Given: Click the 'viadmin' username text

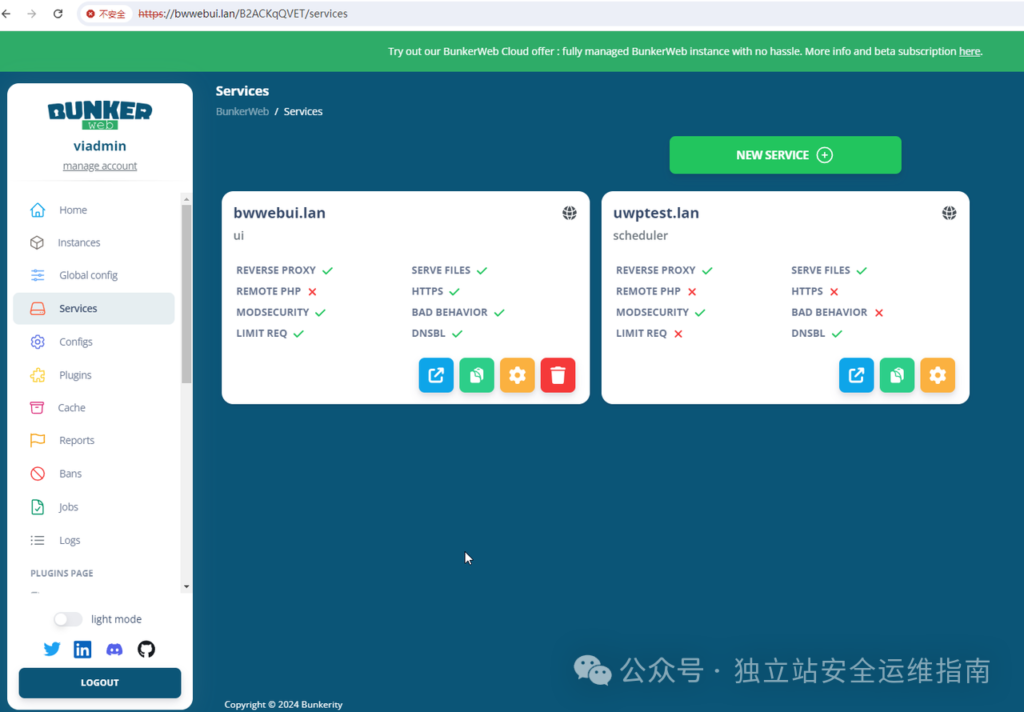Looking at the screenshot, I should pyautogui.click(x=100, y=146).
